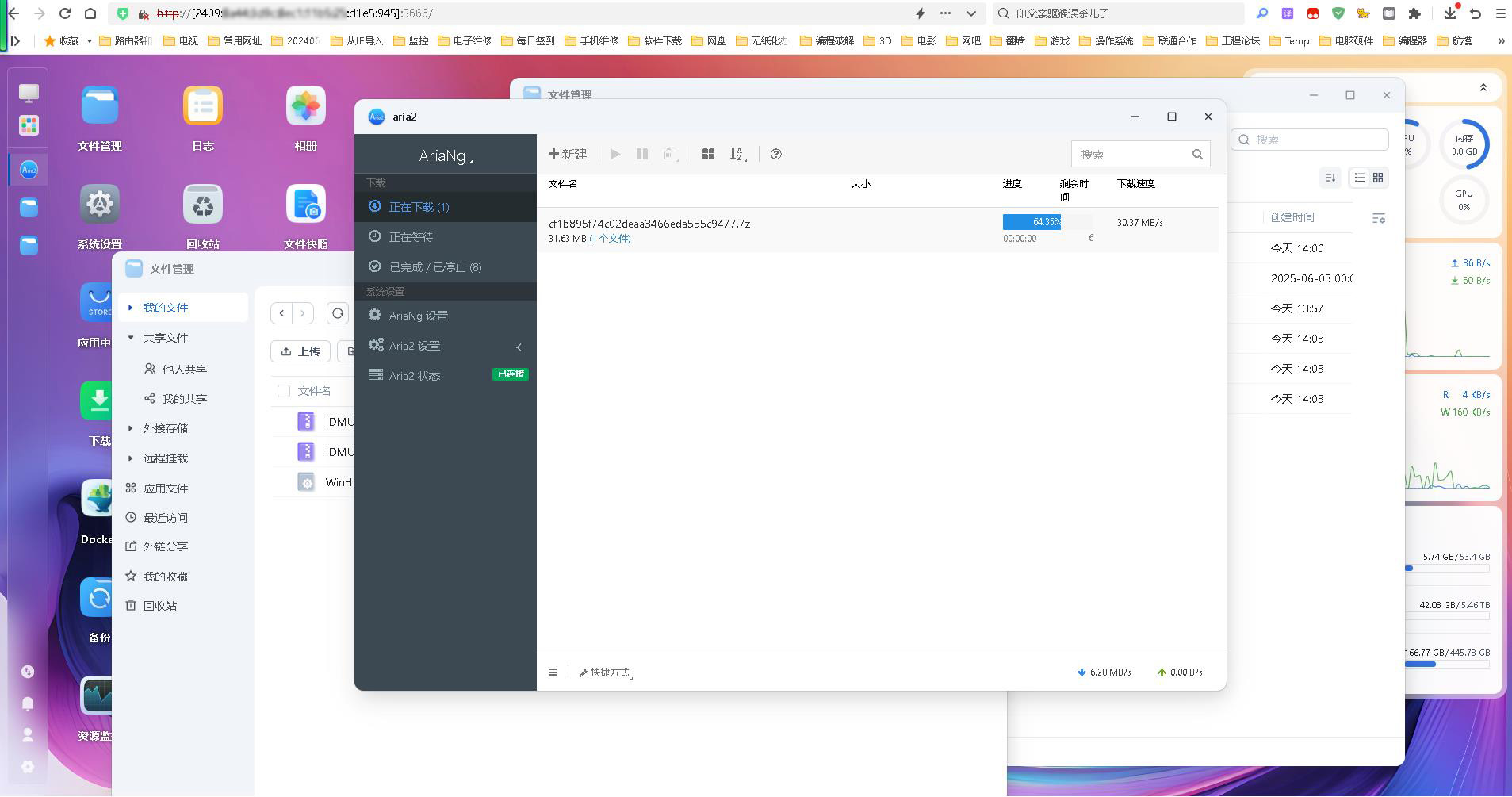Click the 6.28 MB/s download speed indicator
The image size is (1512, 797).
point(1104,672)
